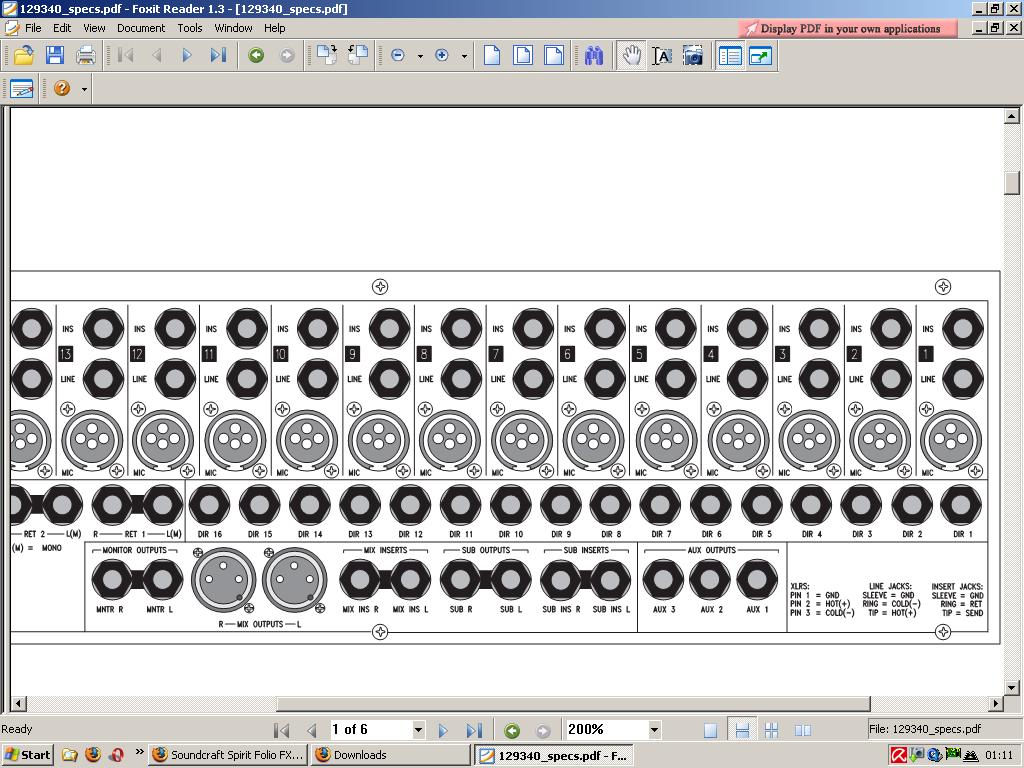Screen dimensions: 1024x768
Task: Open the red Avira tray icon
Action: tap(899, 756)
